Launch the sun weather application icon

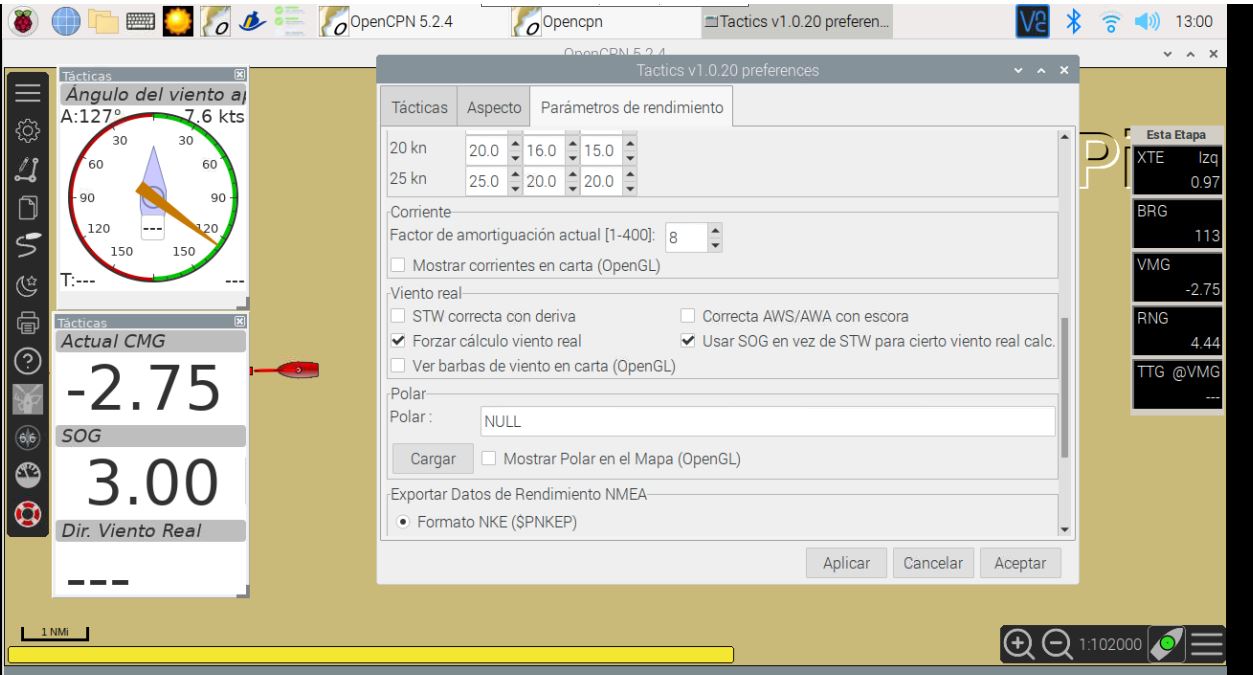180,20
